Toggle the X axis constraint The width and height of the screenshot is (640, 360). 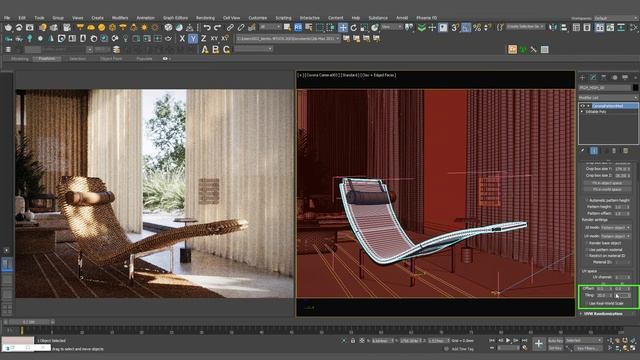pyautogui.click(x=182, y=38)
